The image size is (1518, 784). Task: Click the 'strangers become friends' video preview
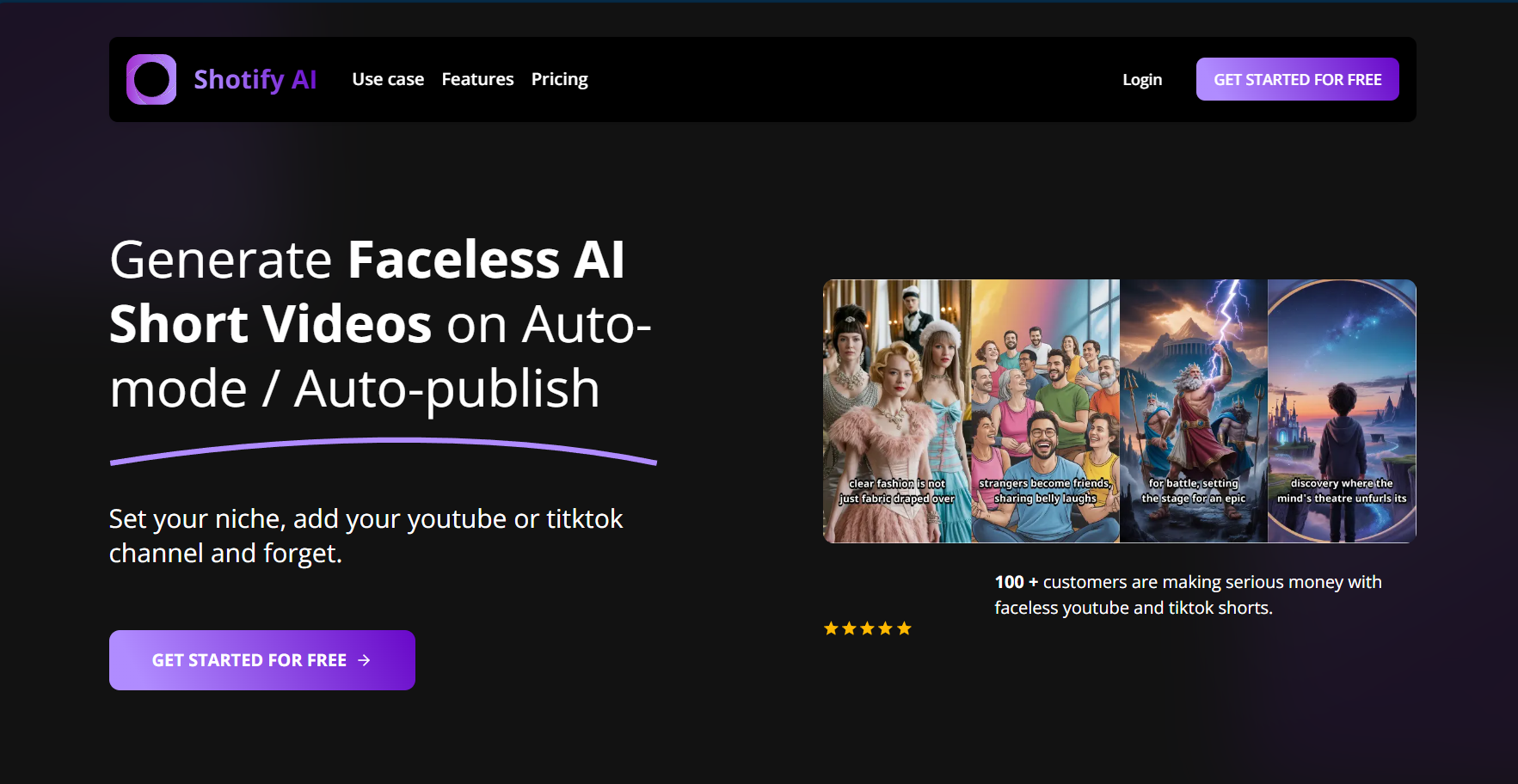(x=1045, y=410)
